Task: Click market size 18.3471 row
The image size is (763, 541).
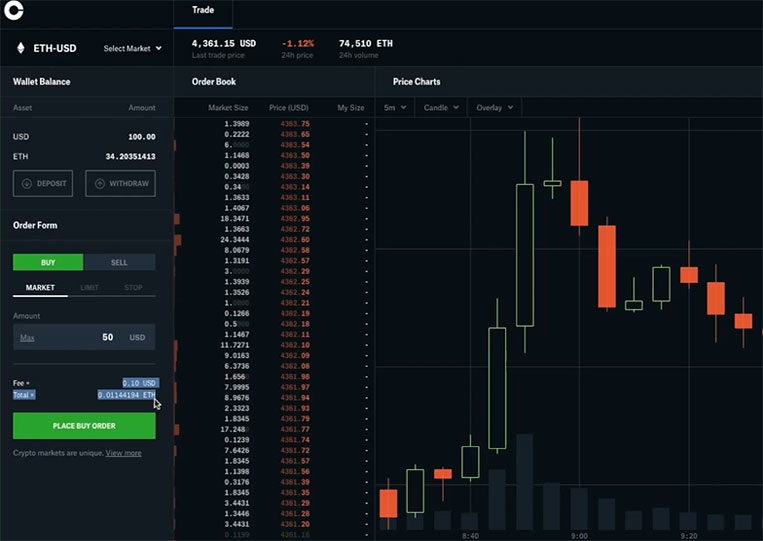Action: coord(235,218)
